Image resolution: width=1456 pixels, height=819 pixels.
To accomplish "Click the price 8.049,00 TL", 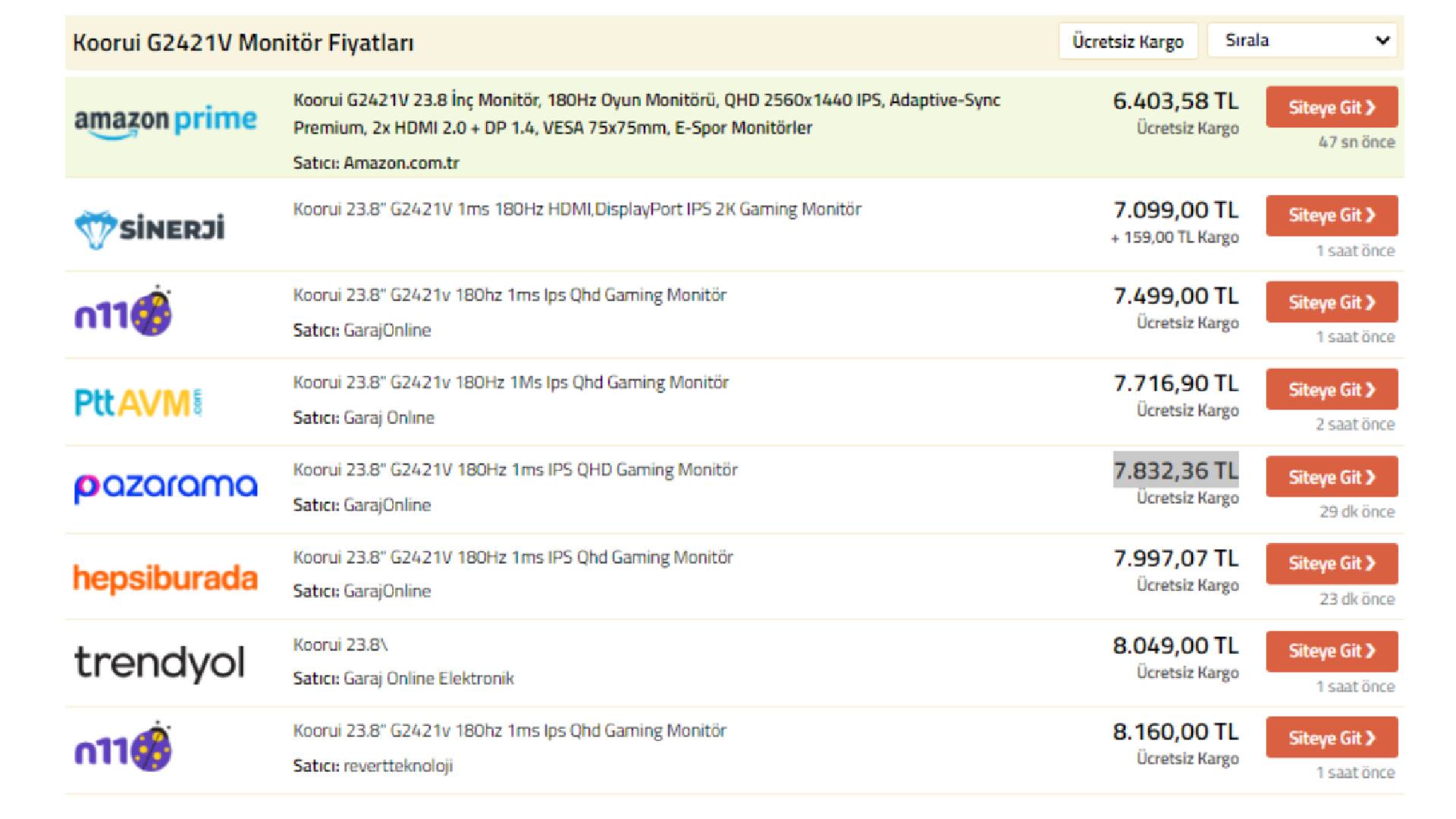I will pos(1175,645).
